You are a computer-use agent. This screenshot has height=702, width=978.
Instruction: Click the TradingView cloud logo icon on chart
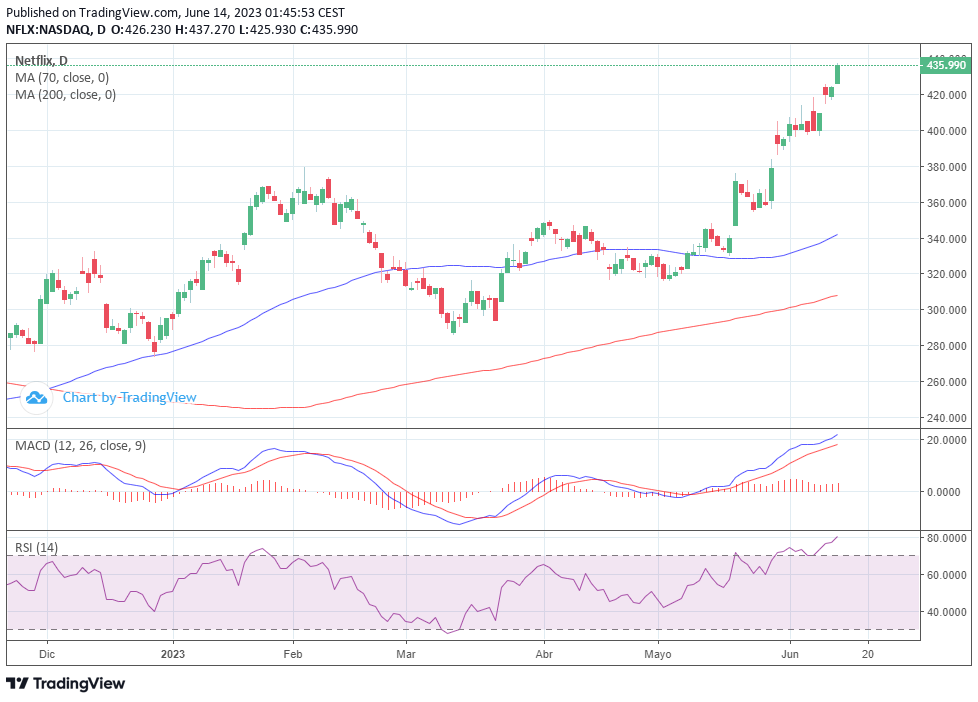(x=36, y=397)
